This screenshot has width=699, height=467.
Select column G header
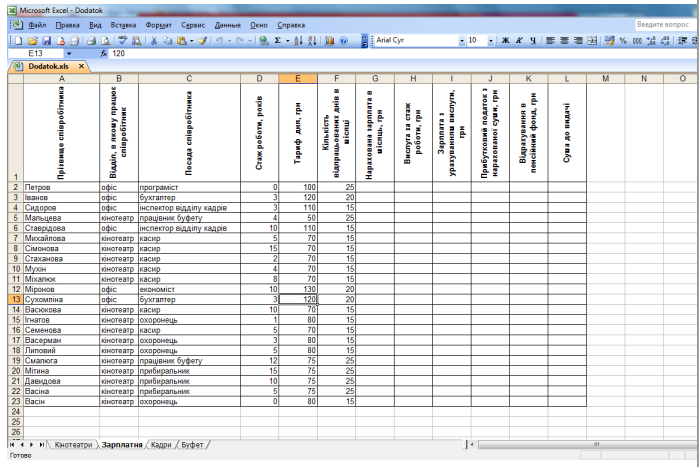point(375,78)
